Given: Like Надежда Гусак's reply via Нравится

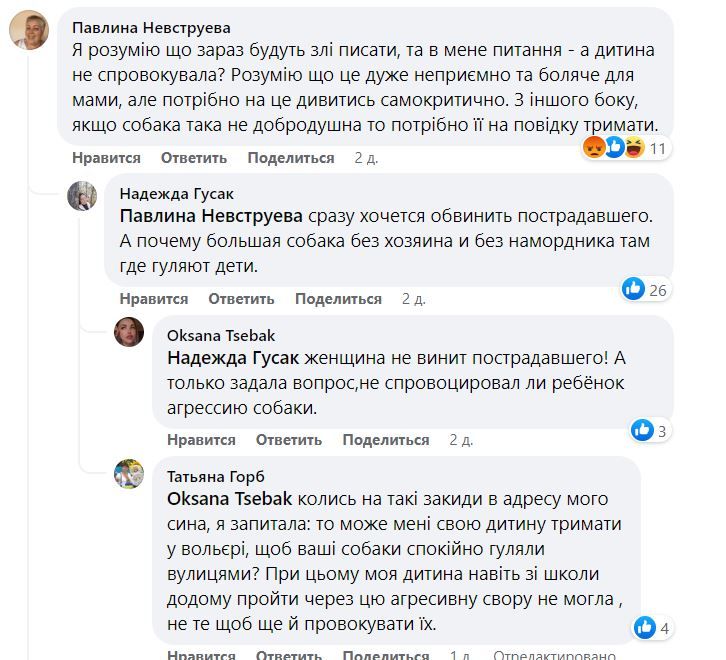Looking at the screenshot, I should click(x=154, y=299).
